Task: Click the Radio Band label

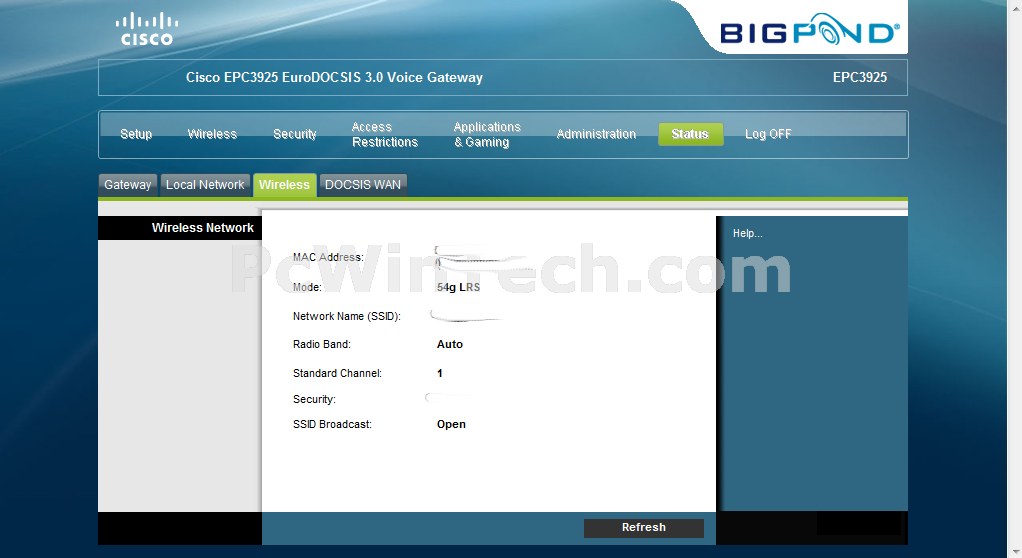Action: coord(321,344)
